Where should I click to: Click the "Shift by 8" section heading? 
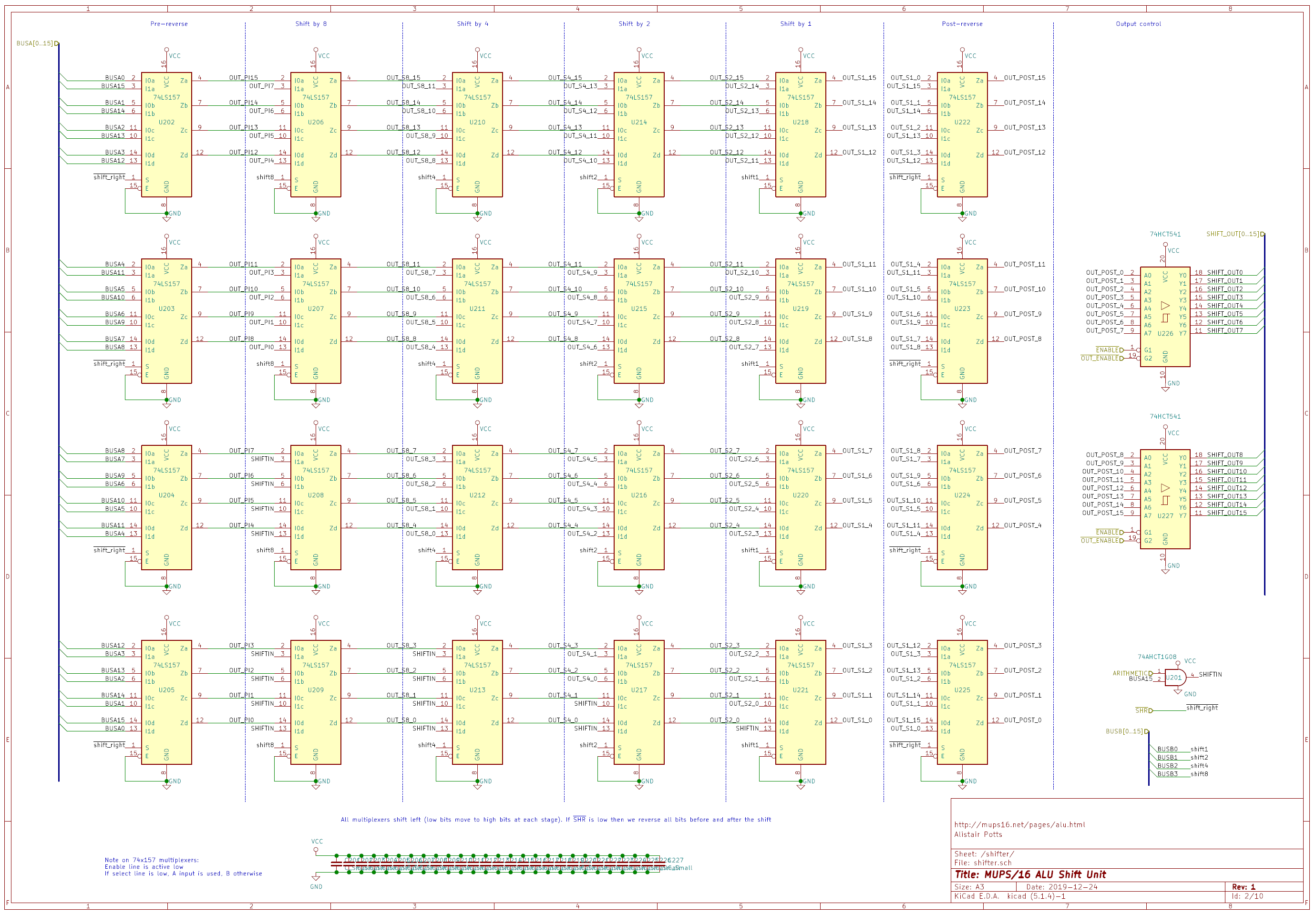(x=311, y=24)
